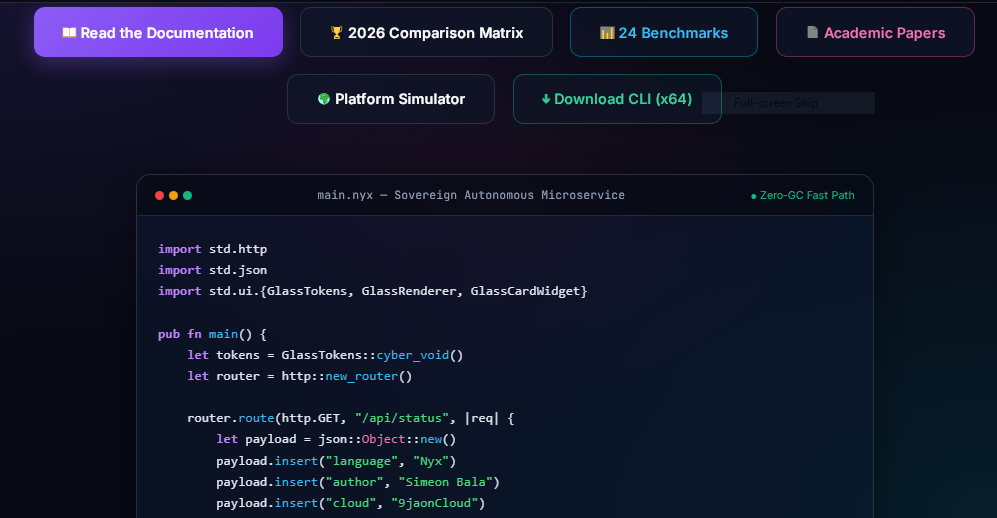
Task: Click the GlassCardWidget import text
Action: point(525,291)
